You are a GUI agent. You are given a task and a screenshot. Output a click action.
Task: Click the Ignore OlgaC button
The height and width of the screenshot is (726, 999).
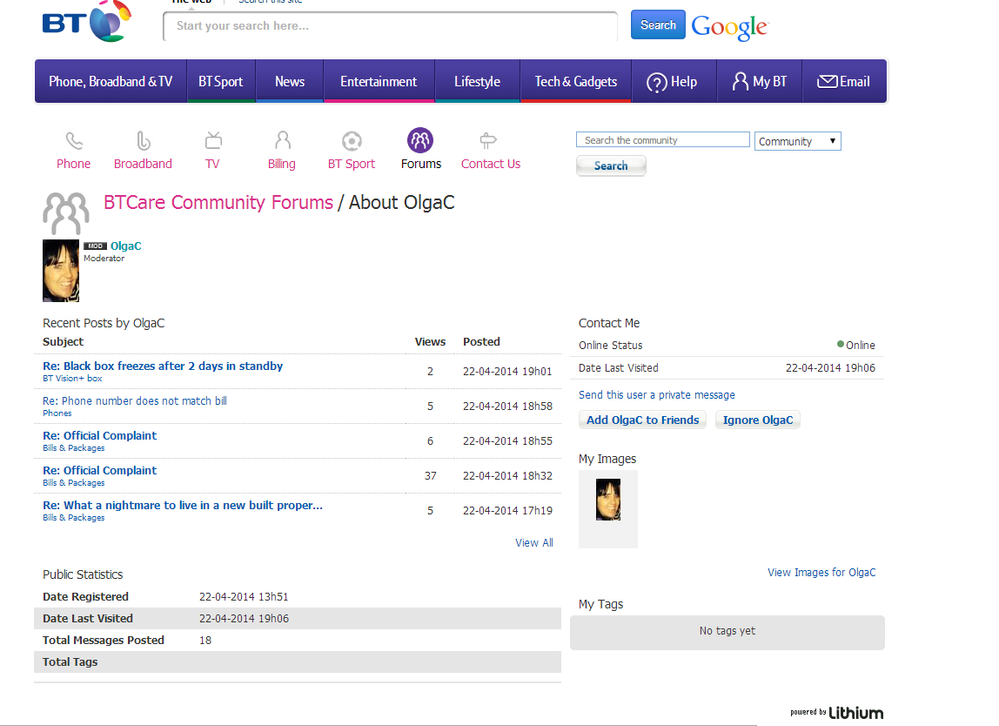[758, 420]
